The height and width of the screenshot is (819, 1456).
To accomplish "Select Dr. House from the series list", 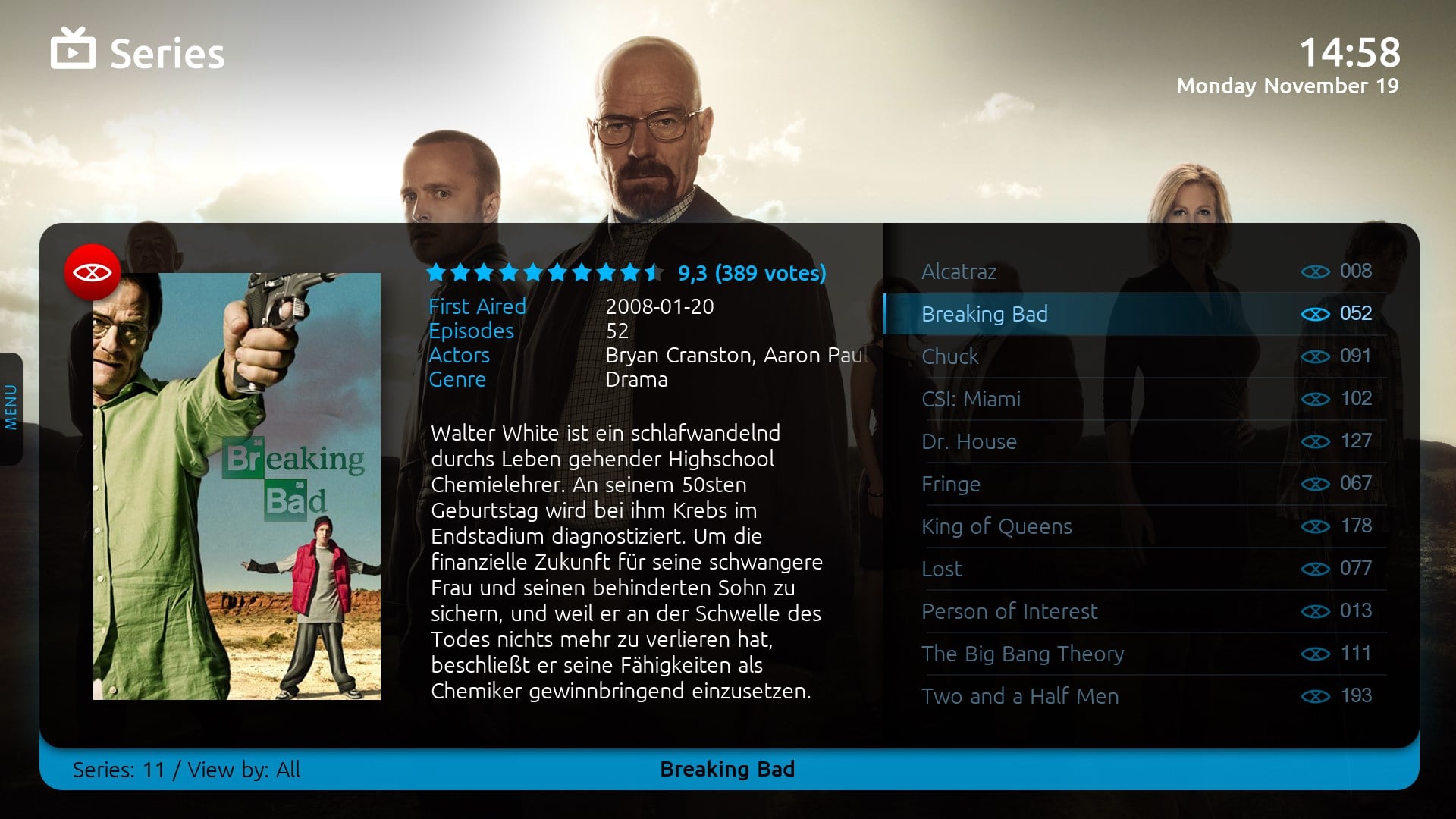I will click(966, 440).
